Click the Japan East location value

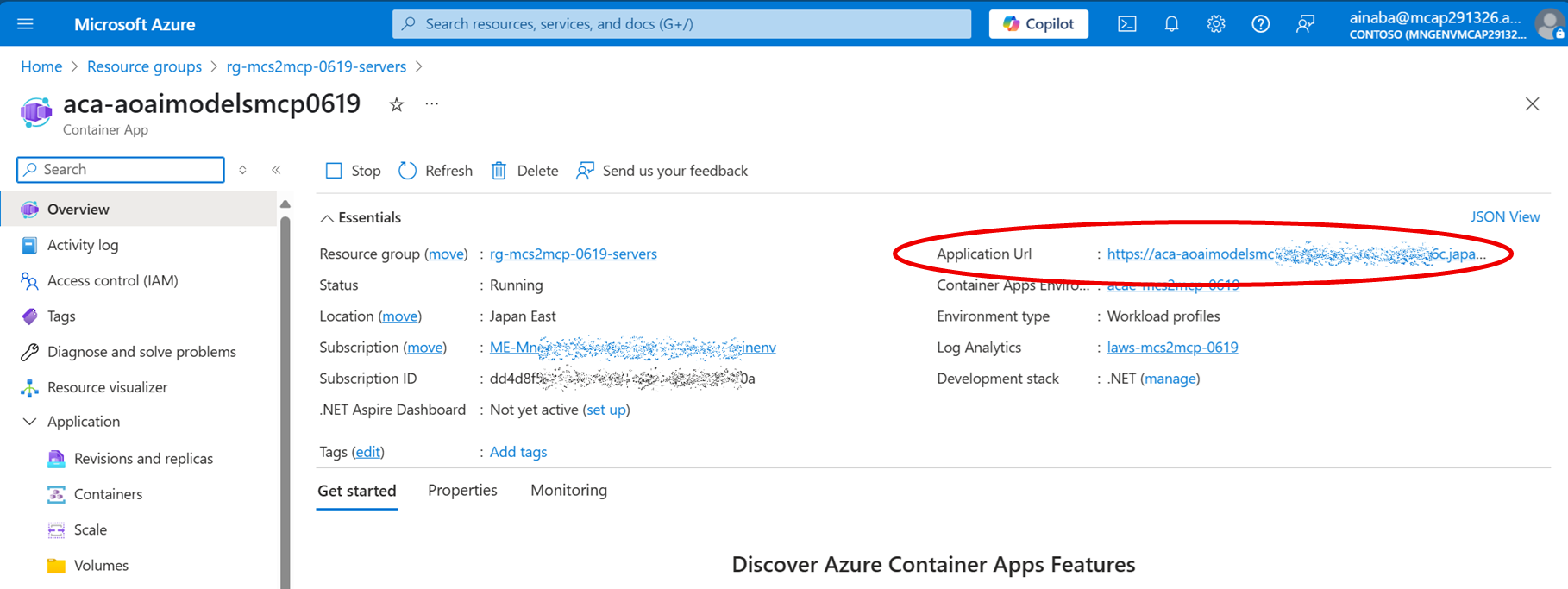(x=523, y=316)
